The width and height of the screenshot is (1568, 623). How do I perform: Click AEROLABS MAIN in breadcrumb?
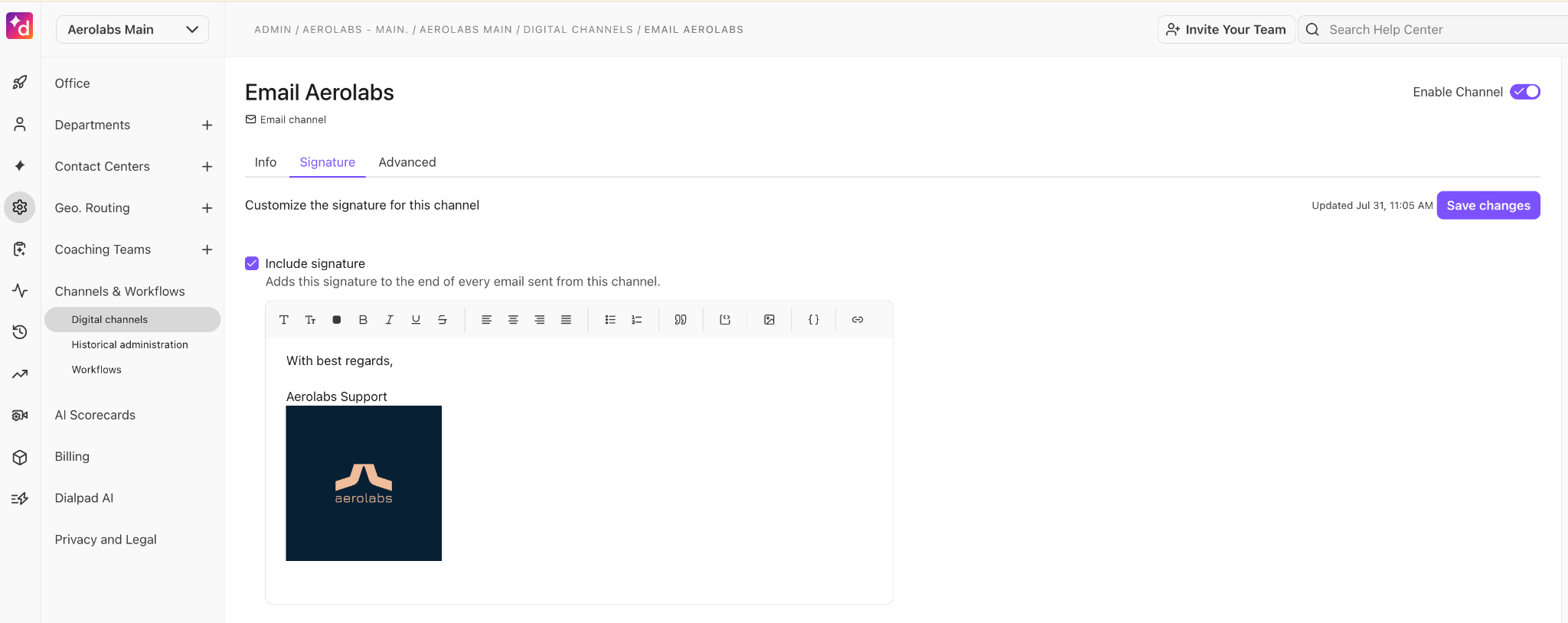tap(465, 29)
